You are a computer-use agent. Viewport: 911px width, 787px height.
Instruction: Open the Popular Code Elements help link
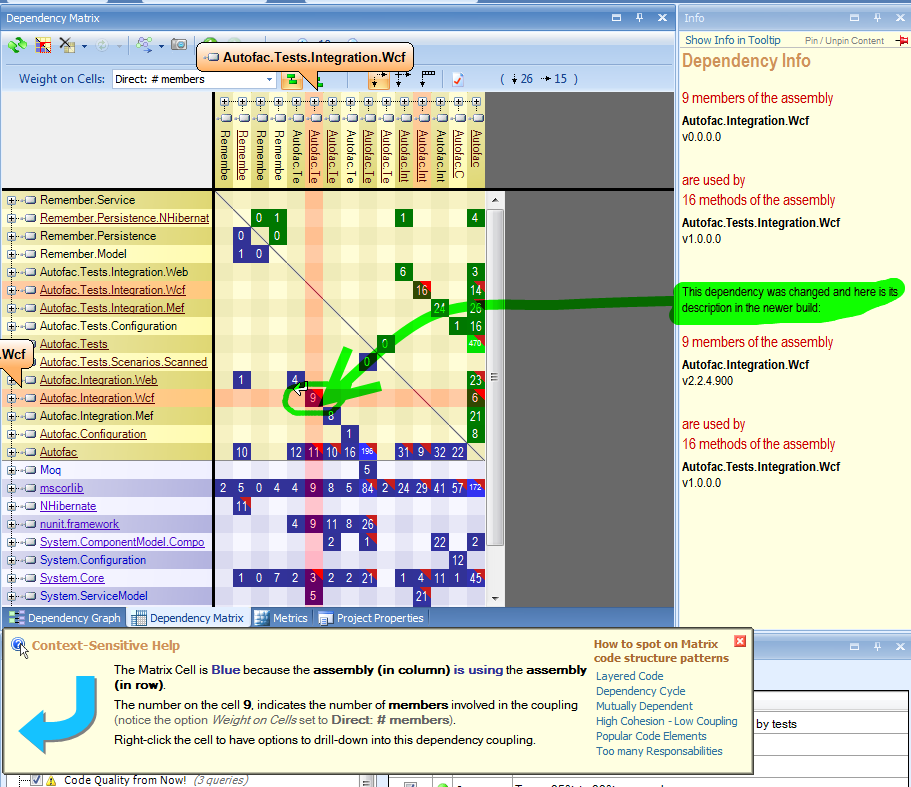[x=651, y=736]
